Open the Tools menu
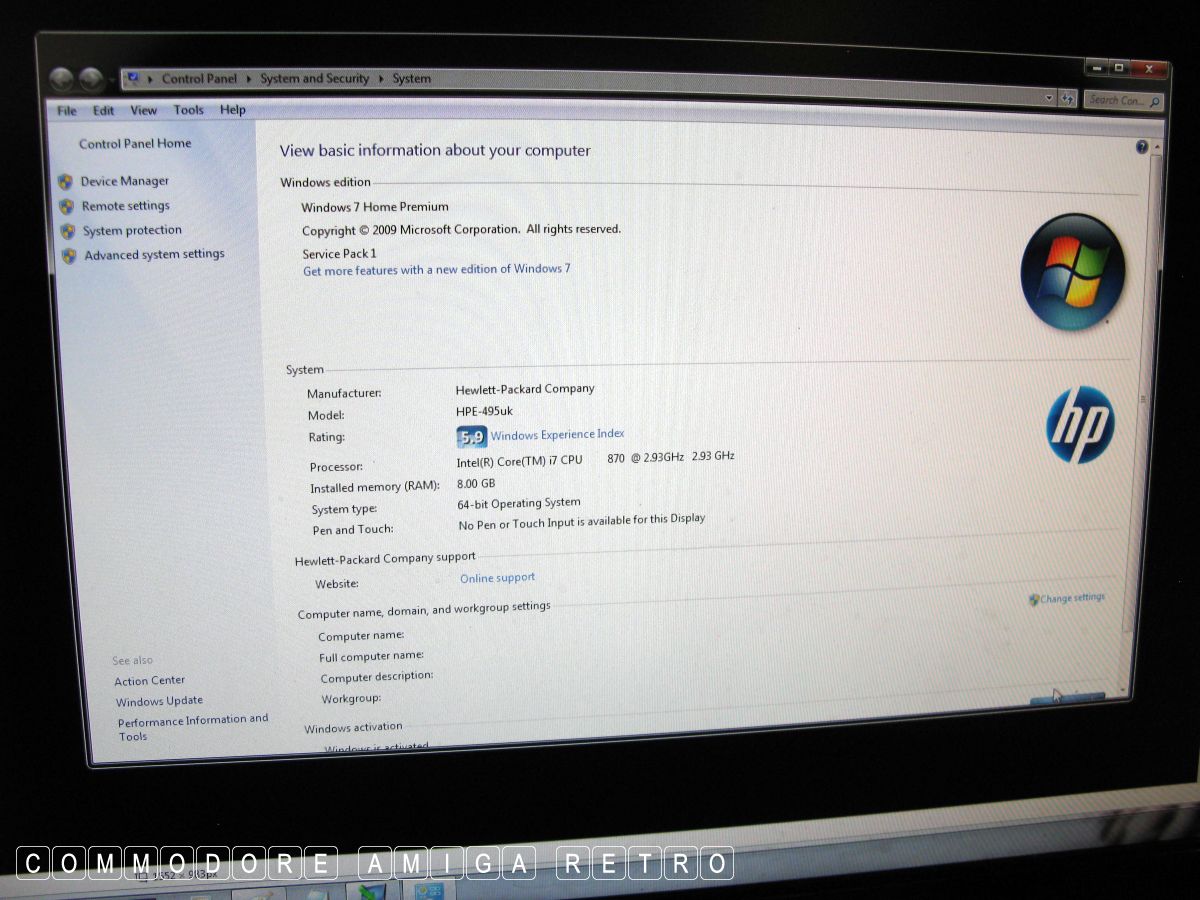The image size is (1200, 900). [x=188, y=110]
